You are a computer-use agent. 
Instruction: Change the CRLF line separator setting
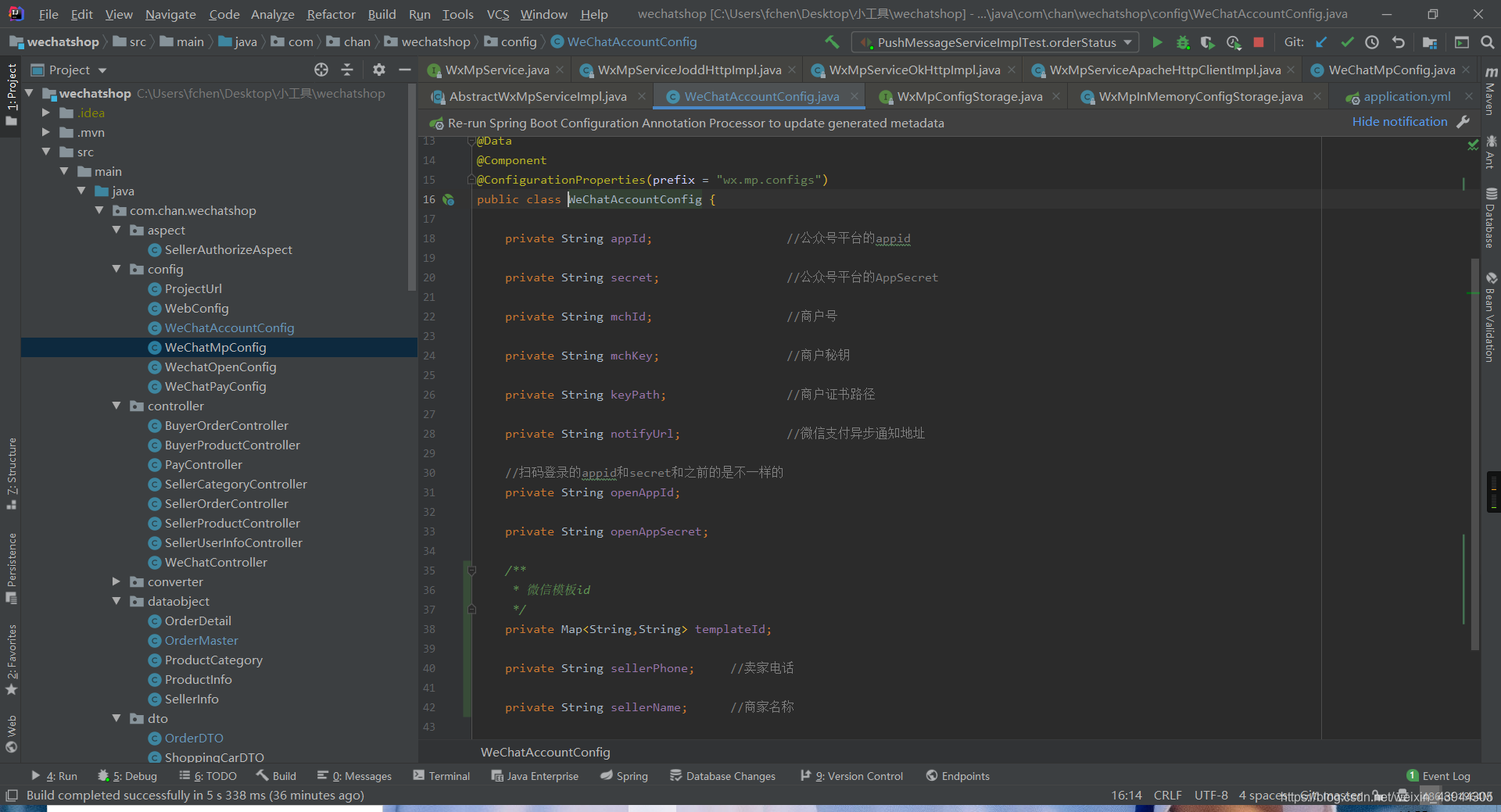(x=1167, y=796)
